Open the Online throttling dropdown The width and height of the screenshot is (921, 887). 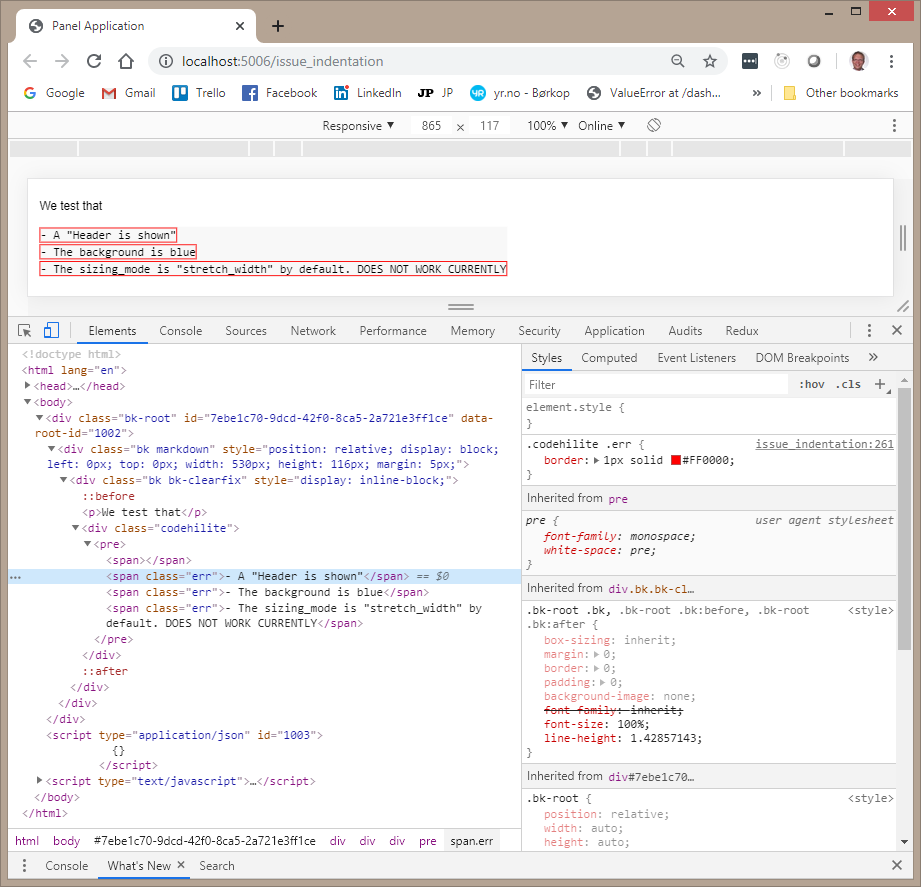point(601,125)
